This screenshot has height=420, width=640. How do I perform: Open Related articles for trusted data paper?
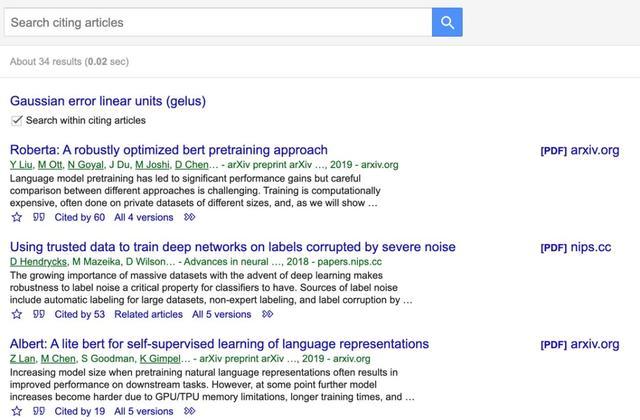[x=148, y=314]
